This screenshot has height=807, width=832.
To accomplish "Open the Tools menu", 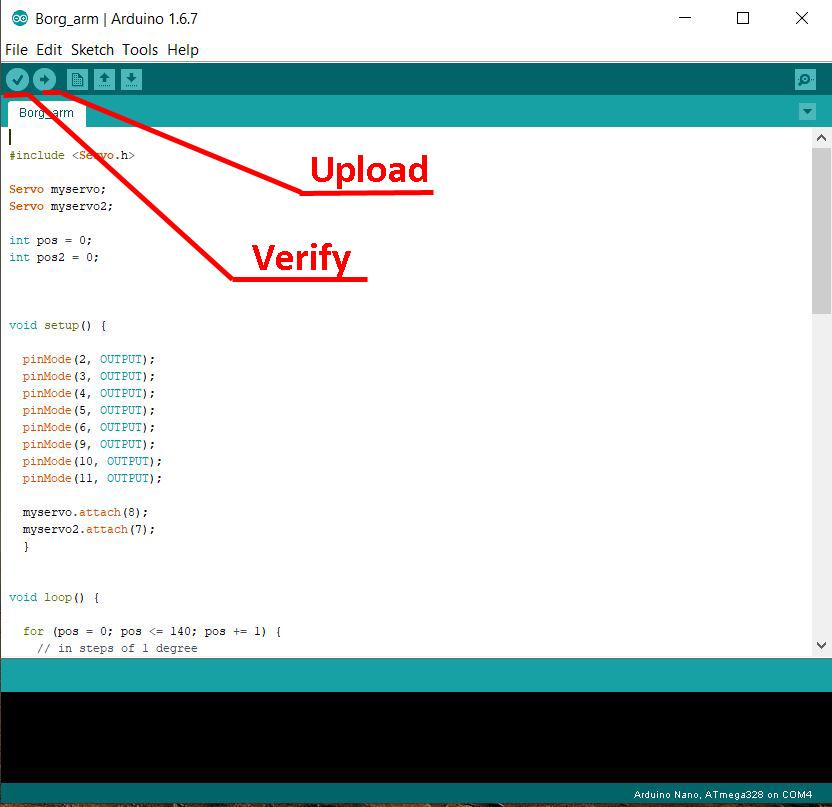I will 140,50.
